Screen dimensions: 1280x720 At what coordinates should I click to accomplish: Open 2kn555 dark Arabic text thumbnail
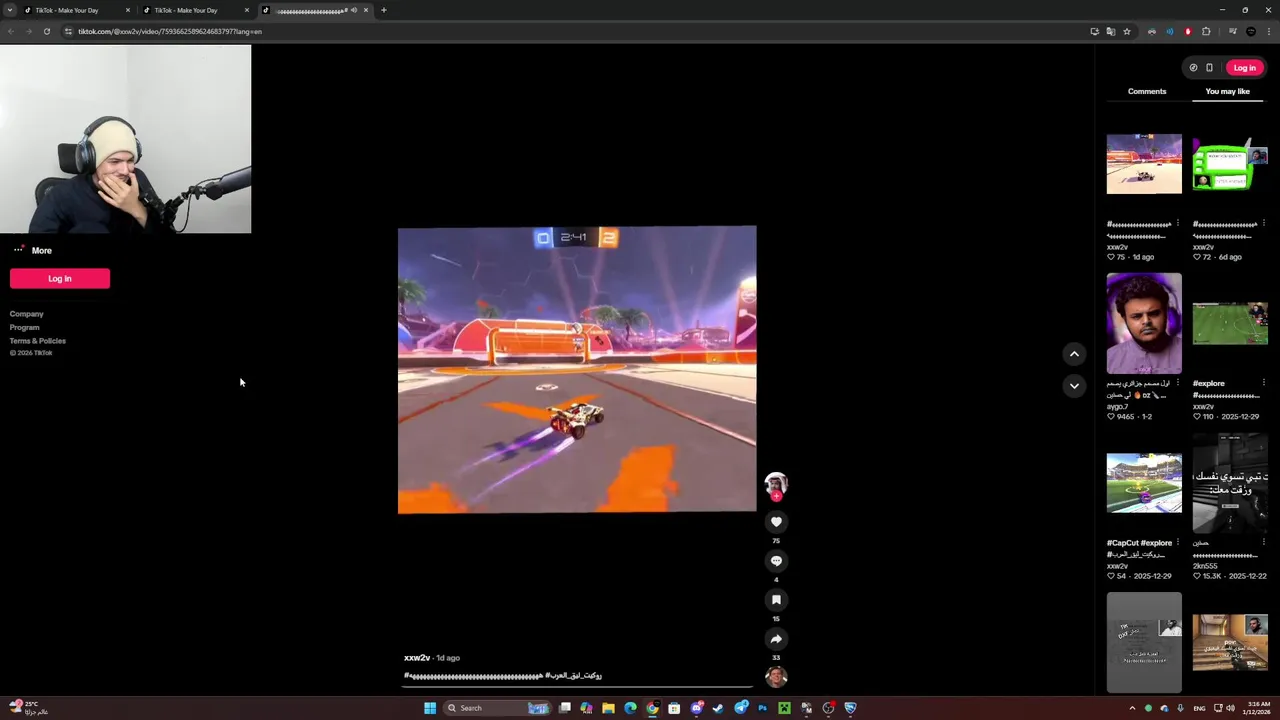[x=1230, y=483]
